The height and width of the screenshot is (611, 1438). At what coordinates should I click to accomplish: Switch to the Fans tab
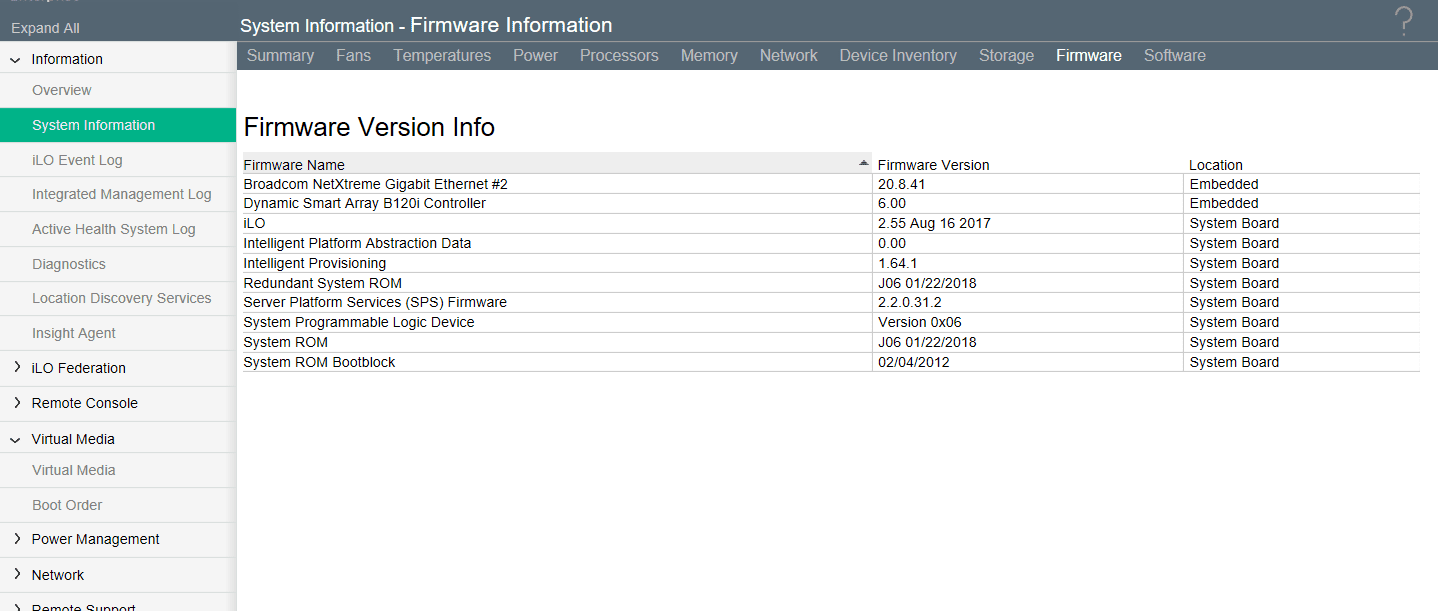(x=353, y=56)
